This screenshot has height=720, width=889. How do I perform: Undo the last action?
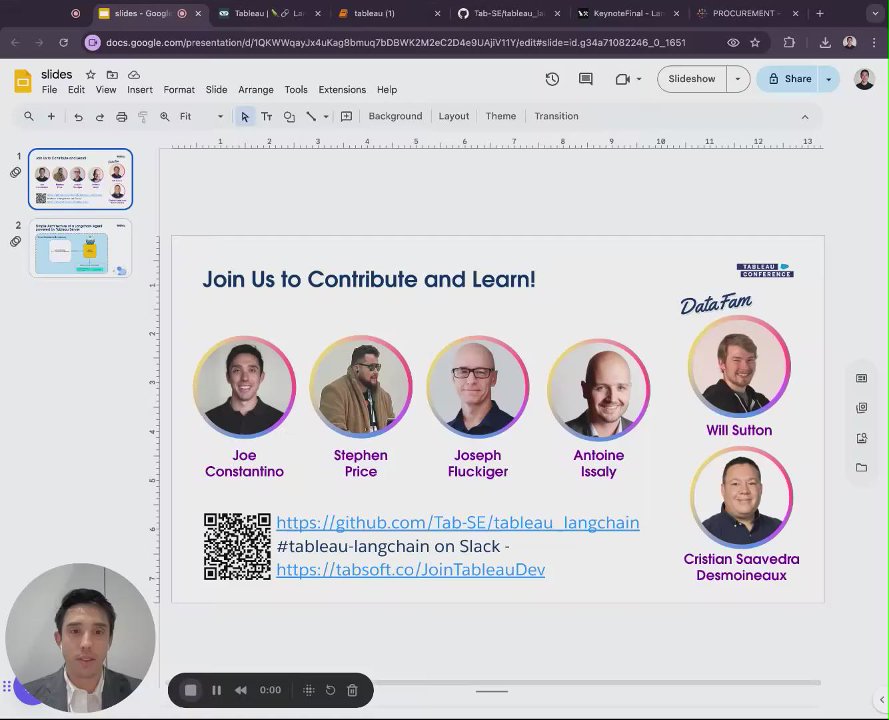point(78,117)
